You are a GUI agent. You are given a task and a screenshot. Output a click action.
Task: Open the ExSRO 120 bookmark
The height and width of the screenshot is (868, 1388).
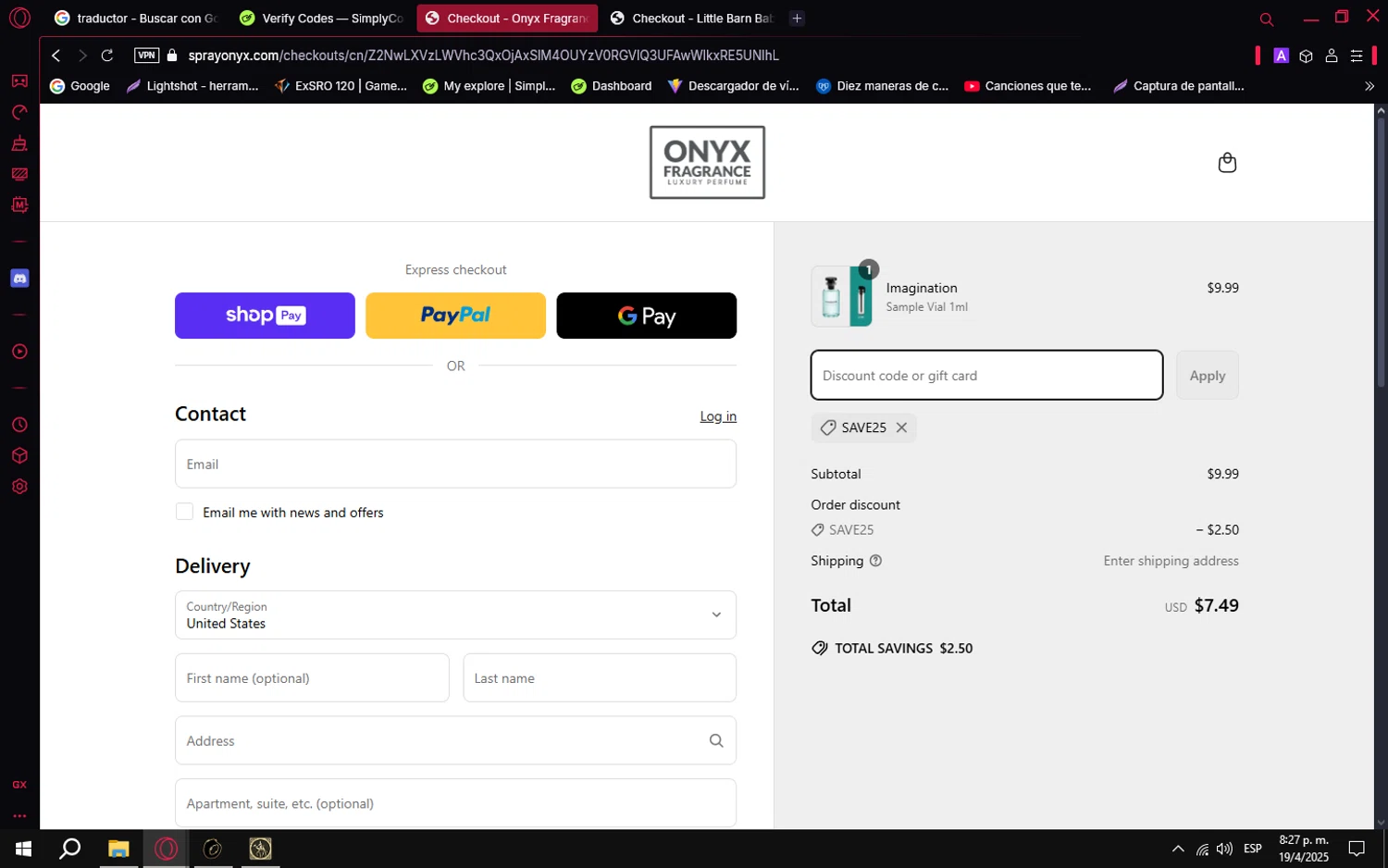341,86
